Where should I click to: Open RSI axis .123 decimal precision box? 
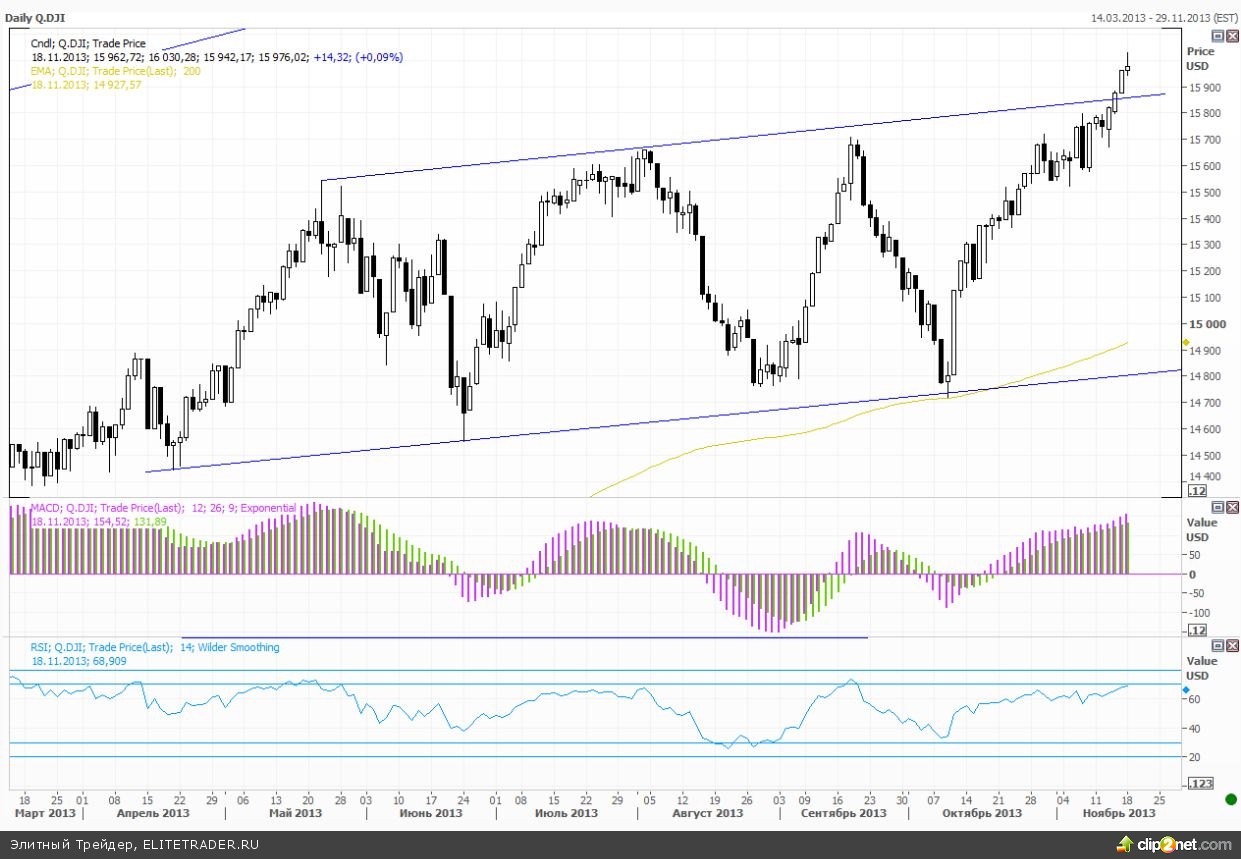click(x=1198, y=783)
